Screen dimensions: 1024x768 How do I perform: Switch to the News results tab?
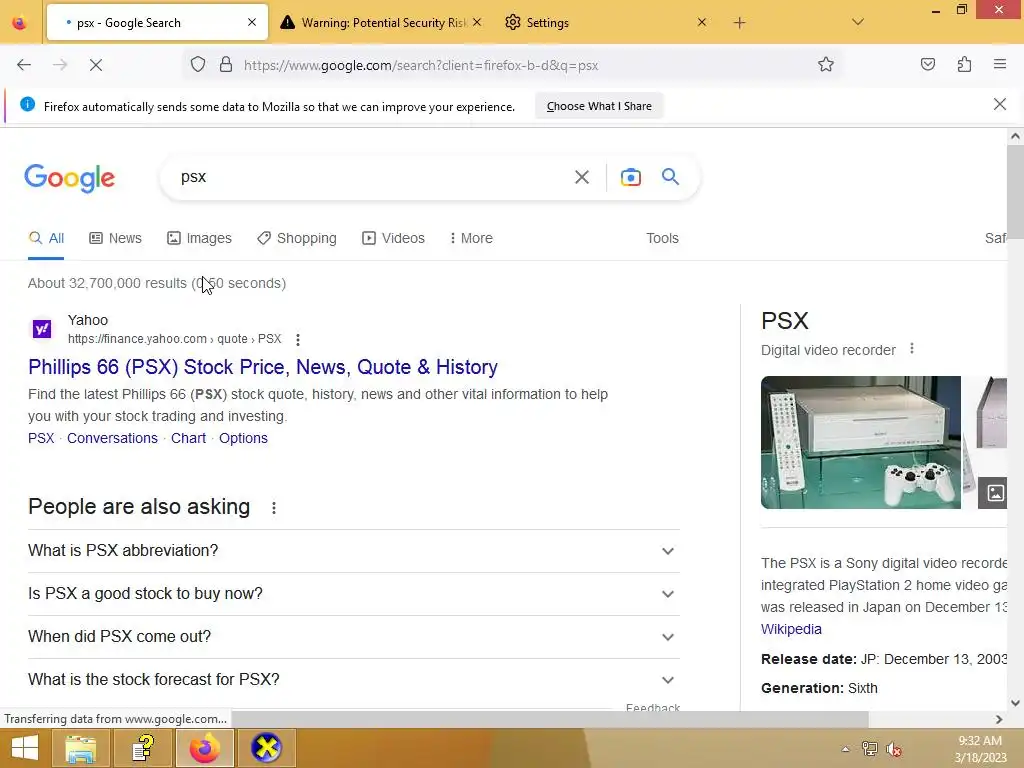tap(115, 238)
